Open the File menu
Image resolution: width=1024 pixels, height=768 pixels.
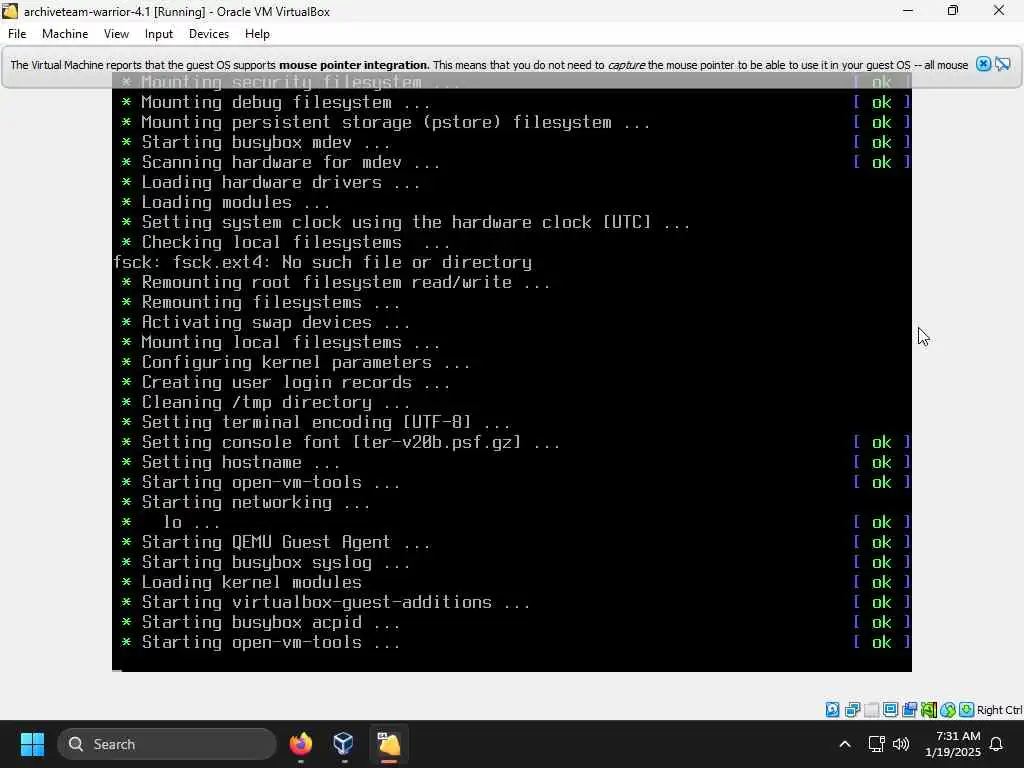point(17,34)
